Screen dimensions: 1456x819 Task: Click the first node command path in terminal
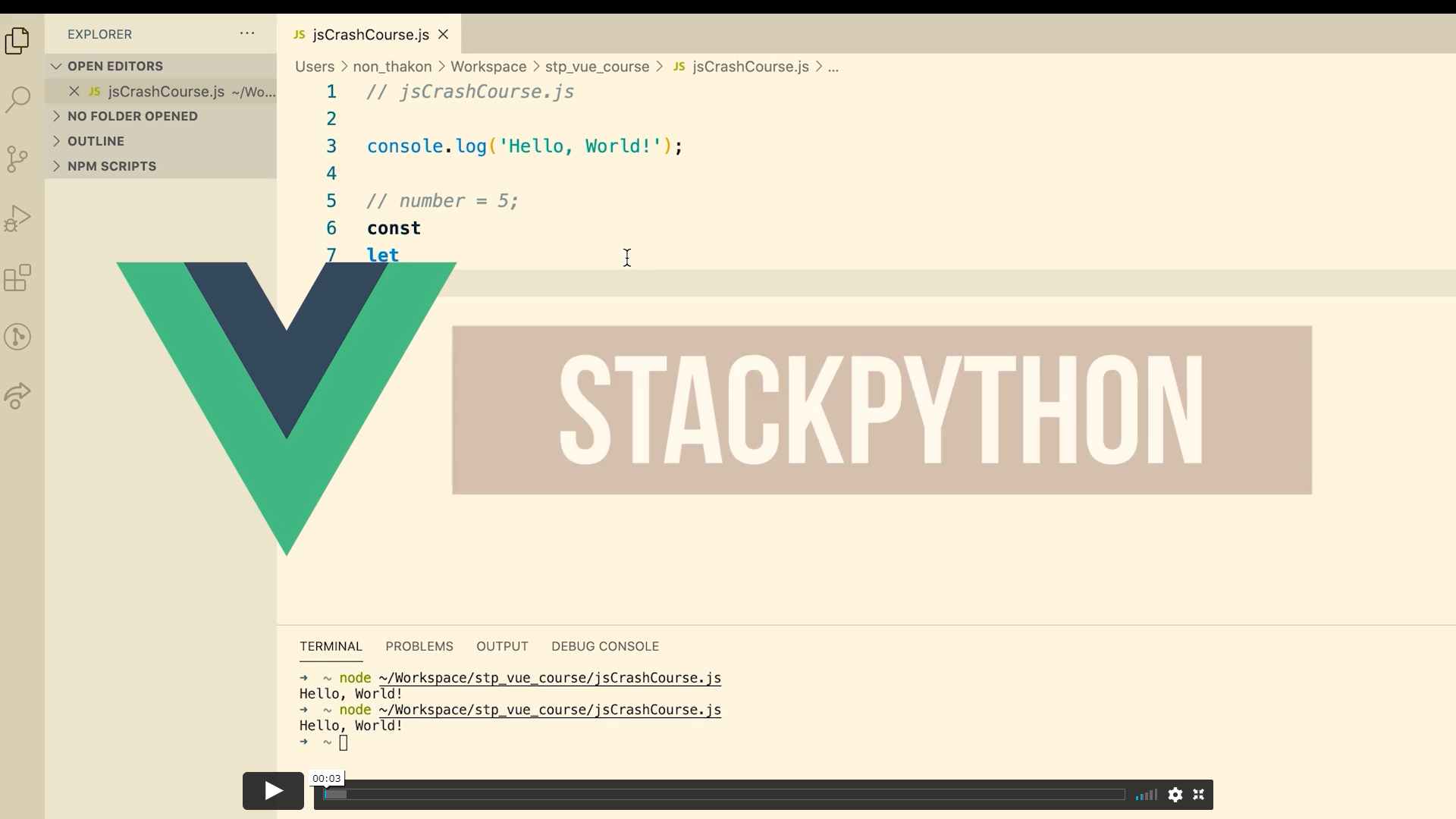(x=550, y=678)
